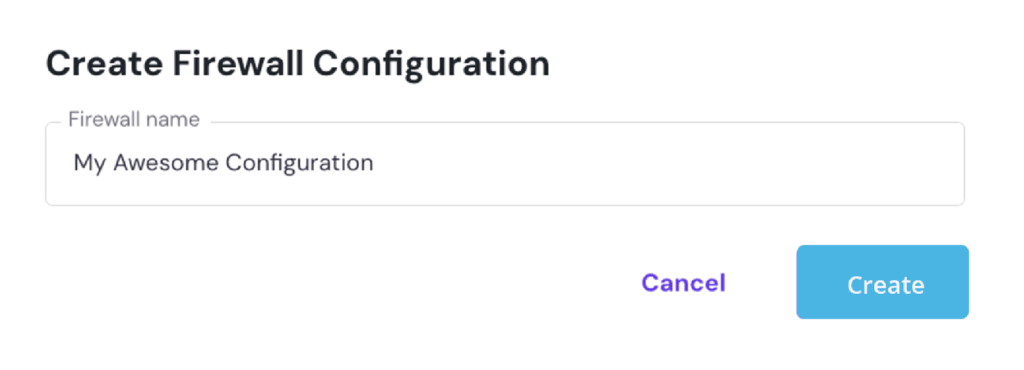The height and width of the screenshot is (370, 1024).
Task: Click the 'Create Firewall Configuration' heading
Action: pyautogui.click(x=297, y=65)
